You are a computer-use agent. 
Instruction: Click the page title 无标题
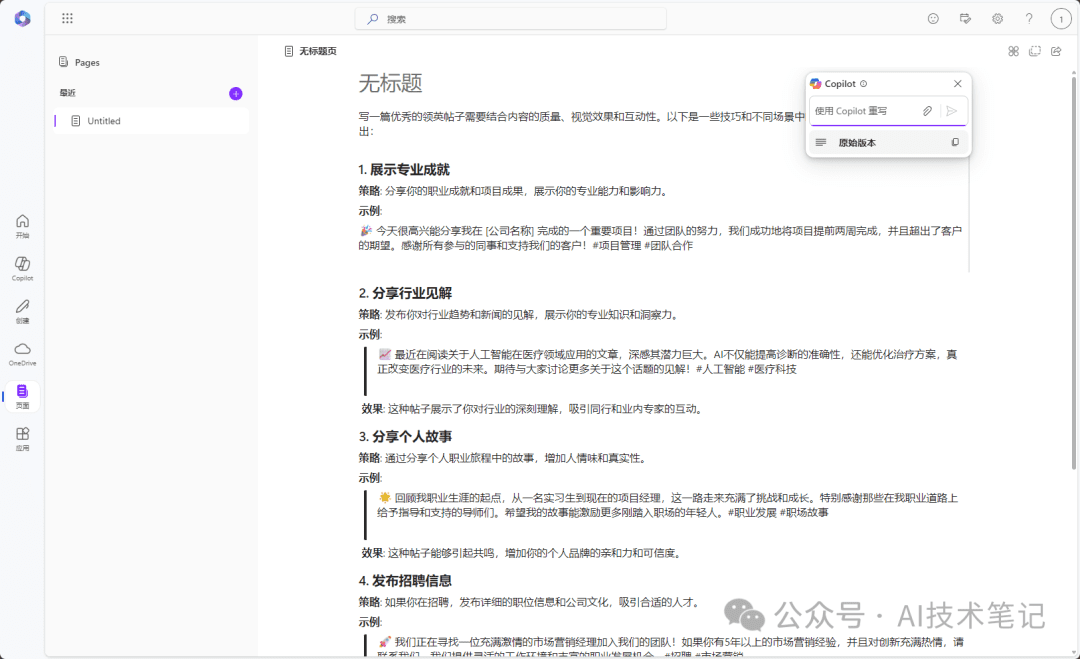click(x=390, y=83)
